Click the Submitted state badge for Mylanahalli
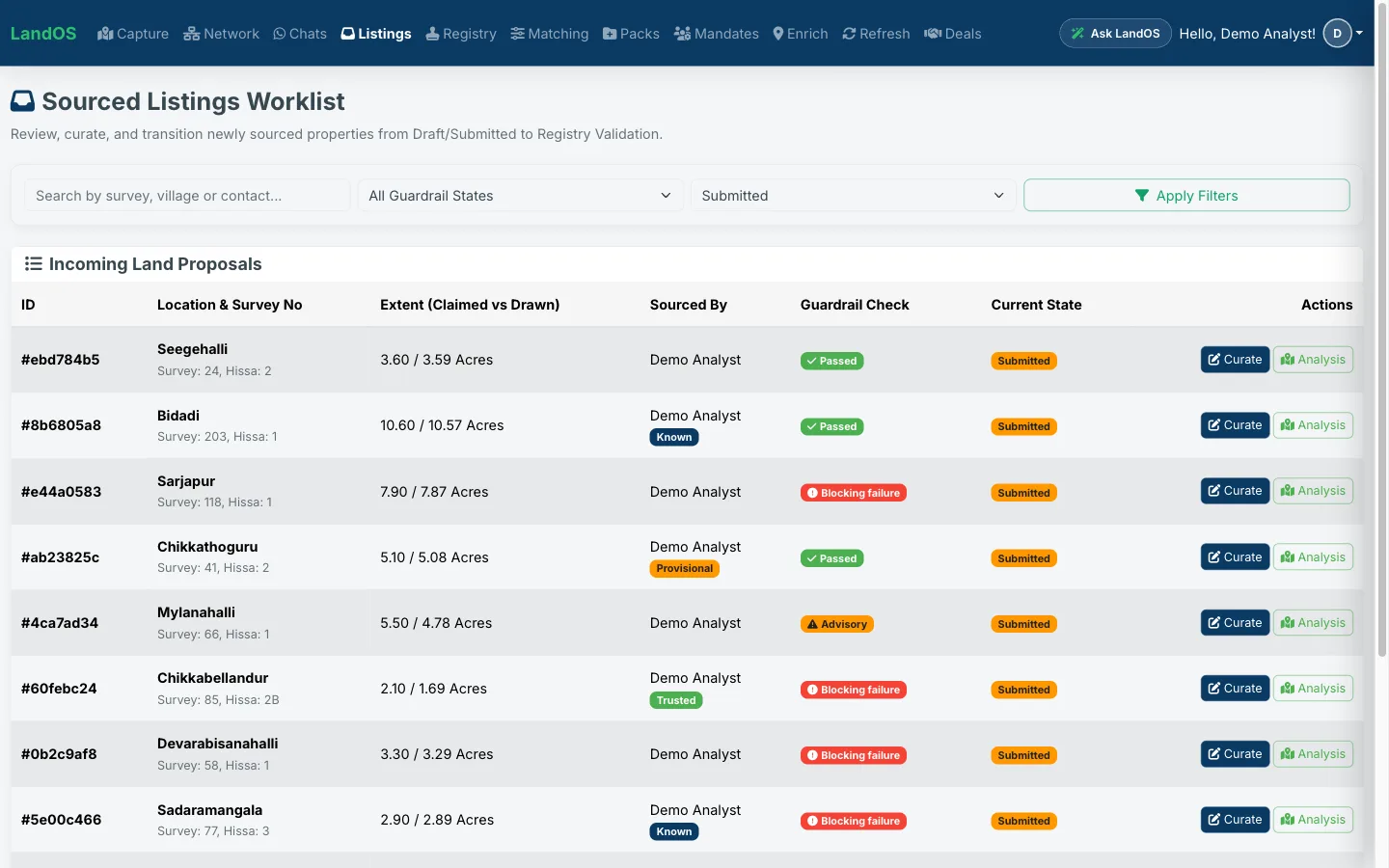Screen dimensions: 1389x868 pyautogui.click(x=1023, y=624)
